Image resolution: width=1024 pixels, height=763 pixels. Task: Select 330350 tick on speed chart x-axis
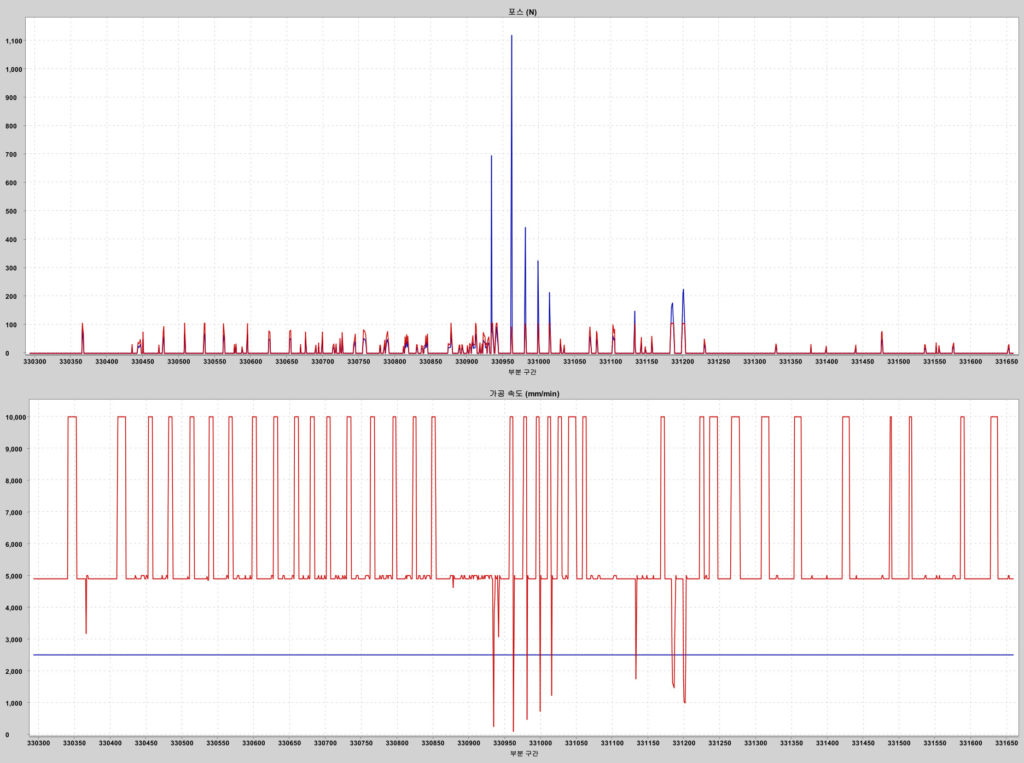pyautogui.click(x=74, y=743)
